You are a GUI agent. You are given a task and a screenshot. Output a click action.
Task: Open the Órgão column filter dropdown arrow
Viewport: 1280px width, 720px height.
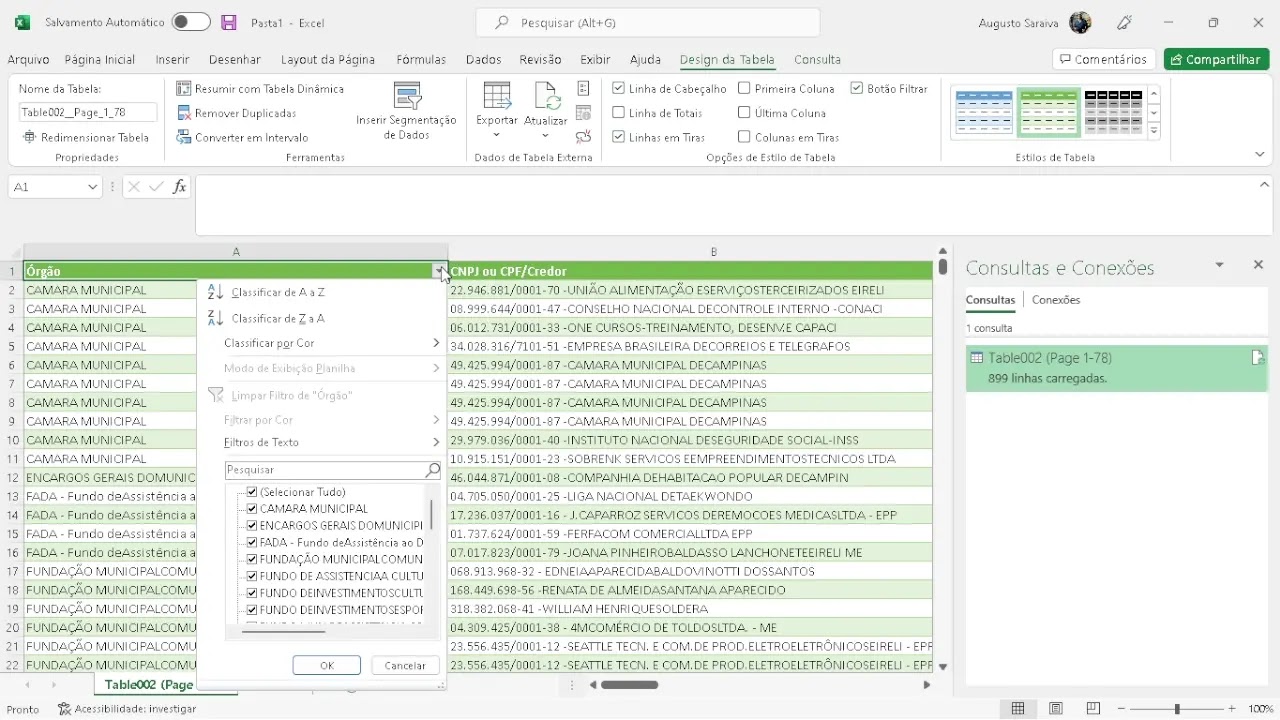tap(440, 271)
